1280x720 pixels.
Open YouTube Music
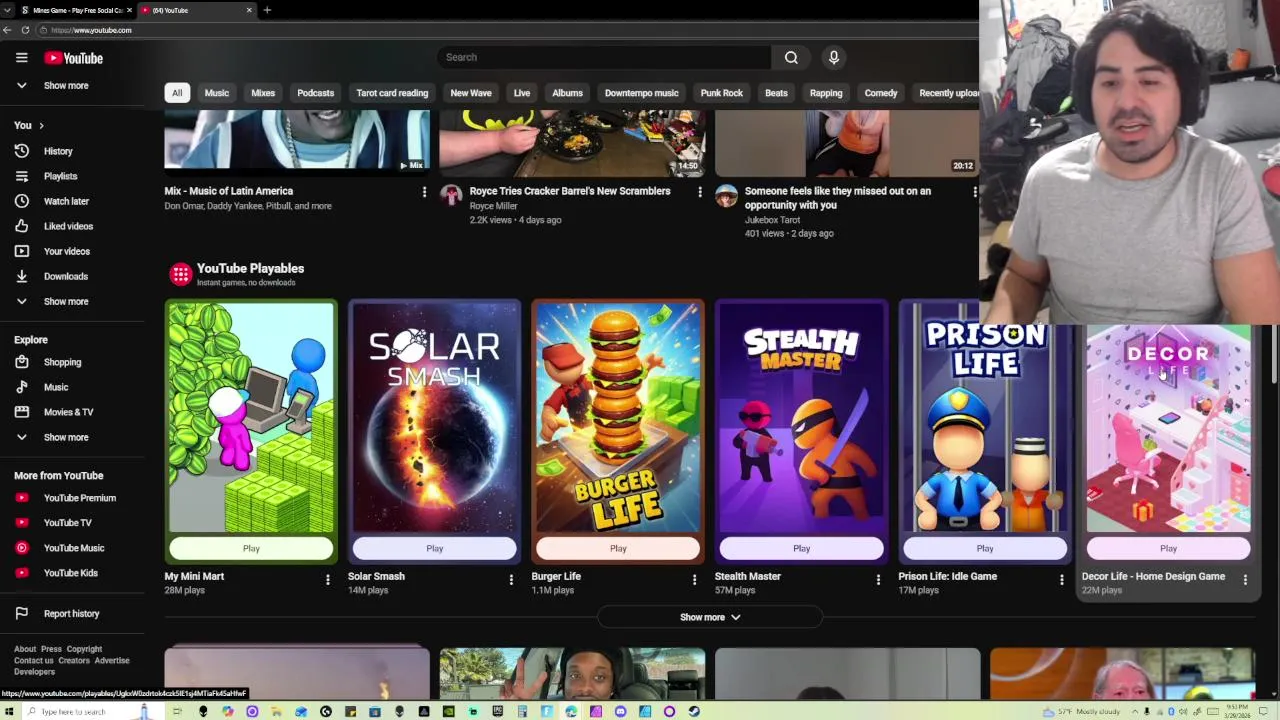(x=75, y=548)
